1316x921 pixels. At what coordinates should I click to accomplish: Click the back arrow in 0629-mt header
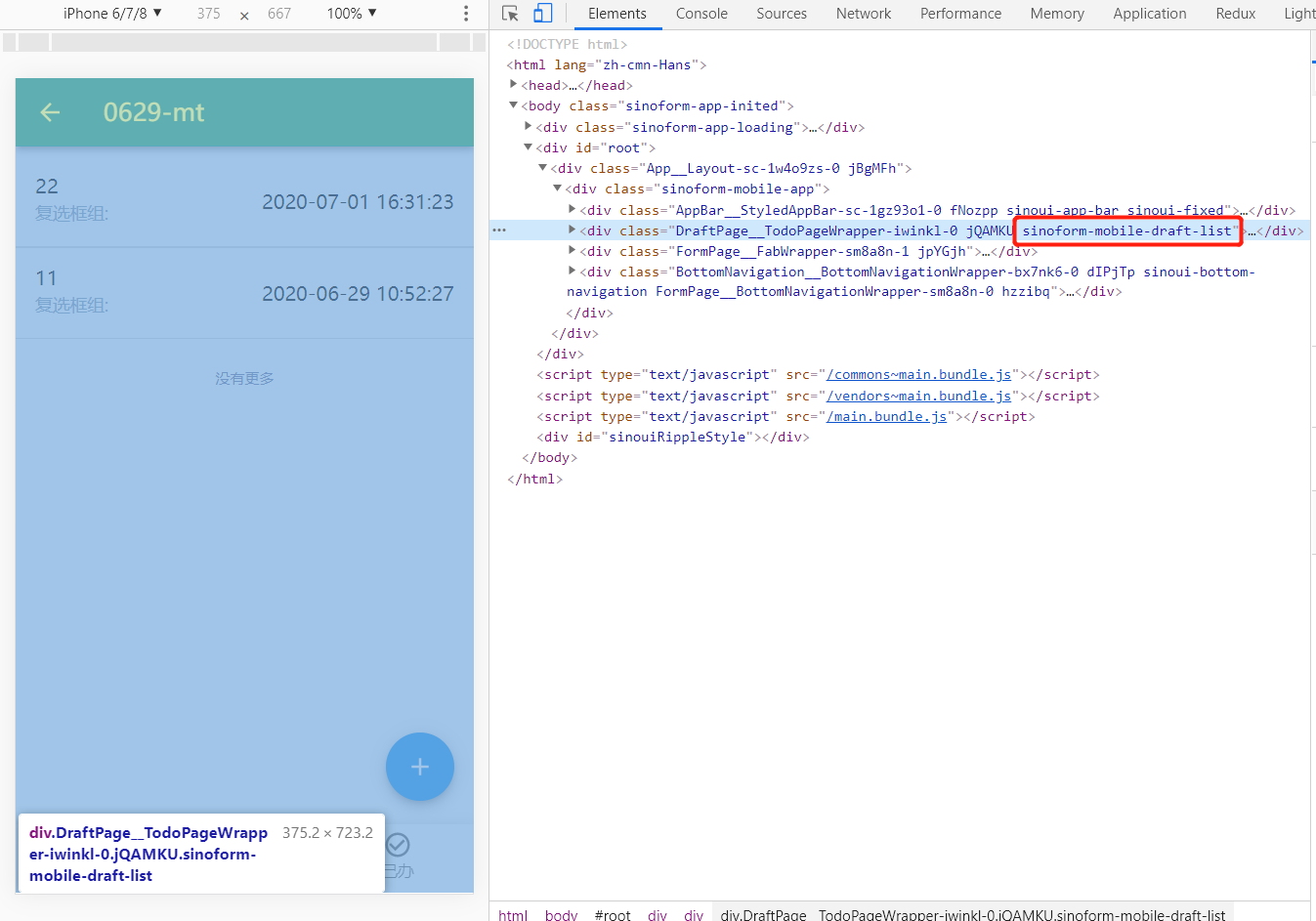pyautogui.click(x=50, y=112)
